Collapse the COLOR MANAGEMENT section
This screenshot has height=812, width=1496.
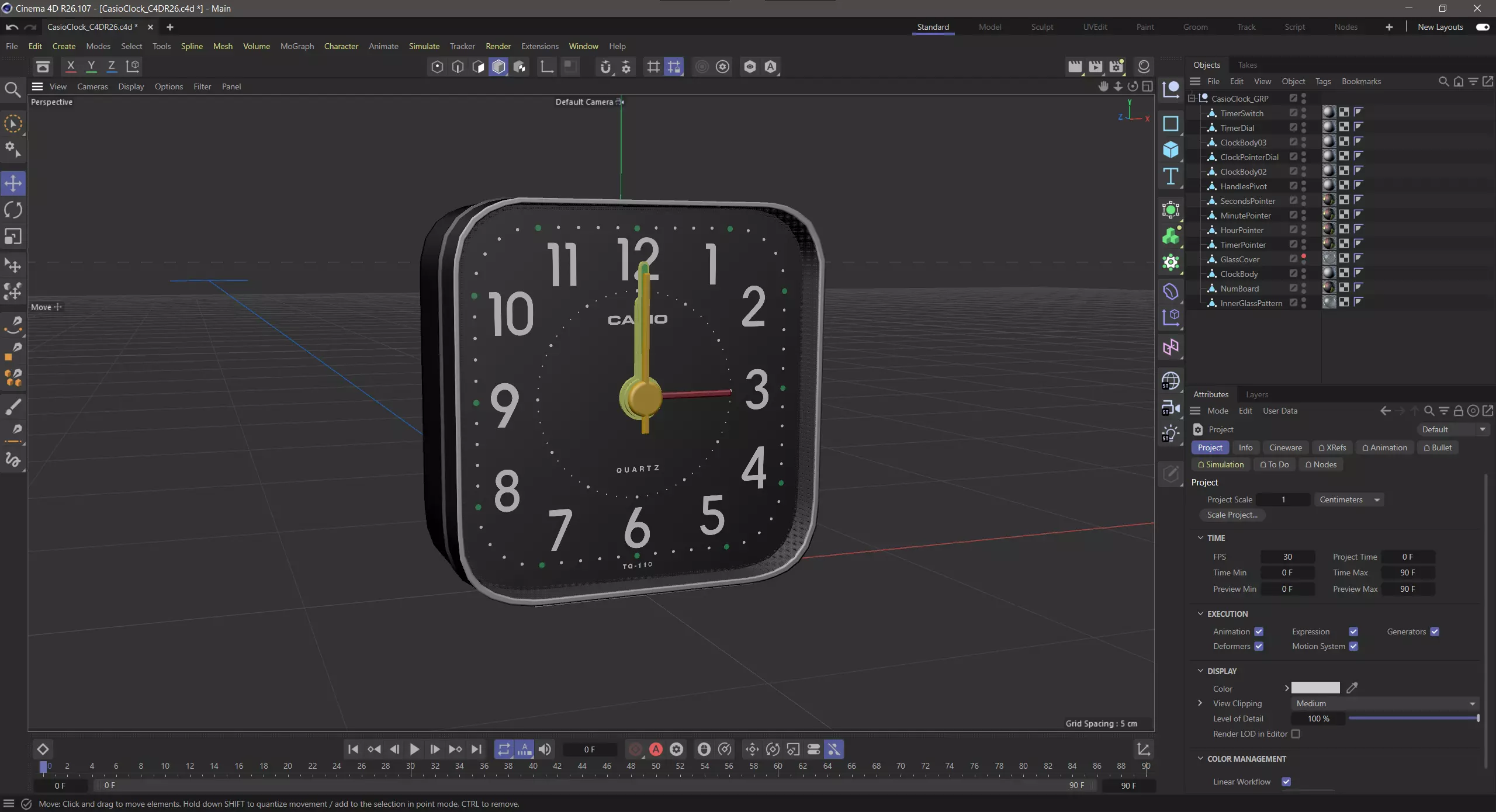tap(1200, 759)
